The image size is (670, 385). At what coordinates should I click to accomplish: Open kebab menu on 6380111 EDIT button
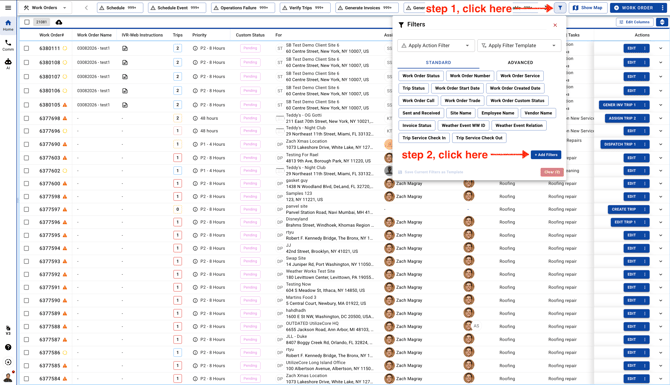[645, 48]
